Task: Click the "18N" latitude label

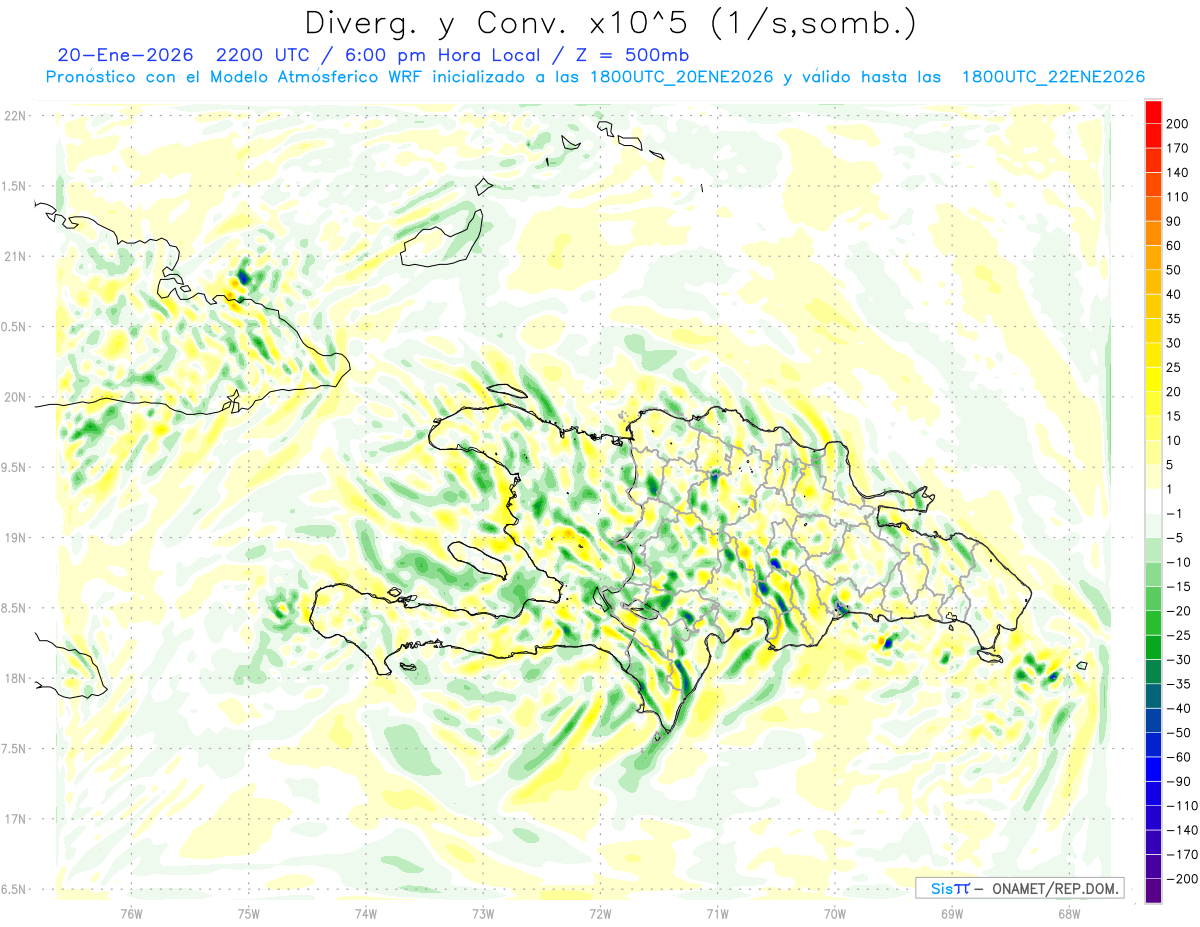Action: (x=14, y=679)
